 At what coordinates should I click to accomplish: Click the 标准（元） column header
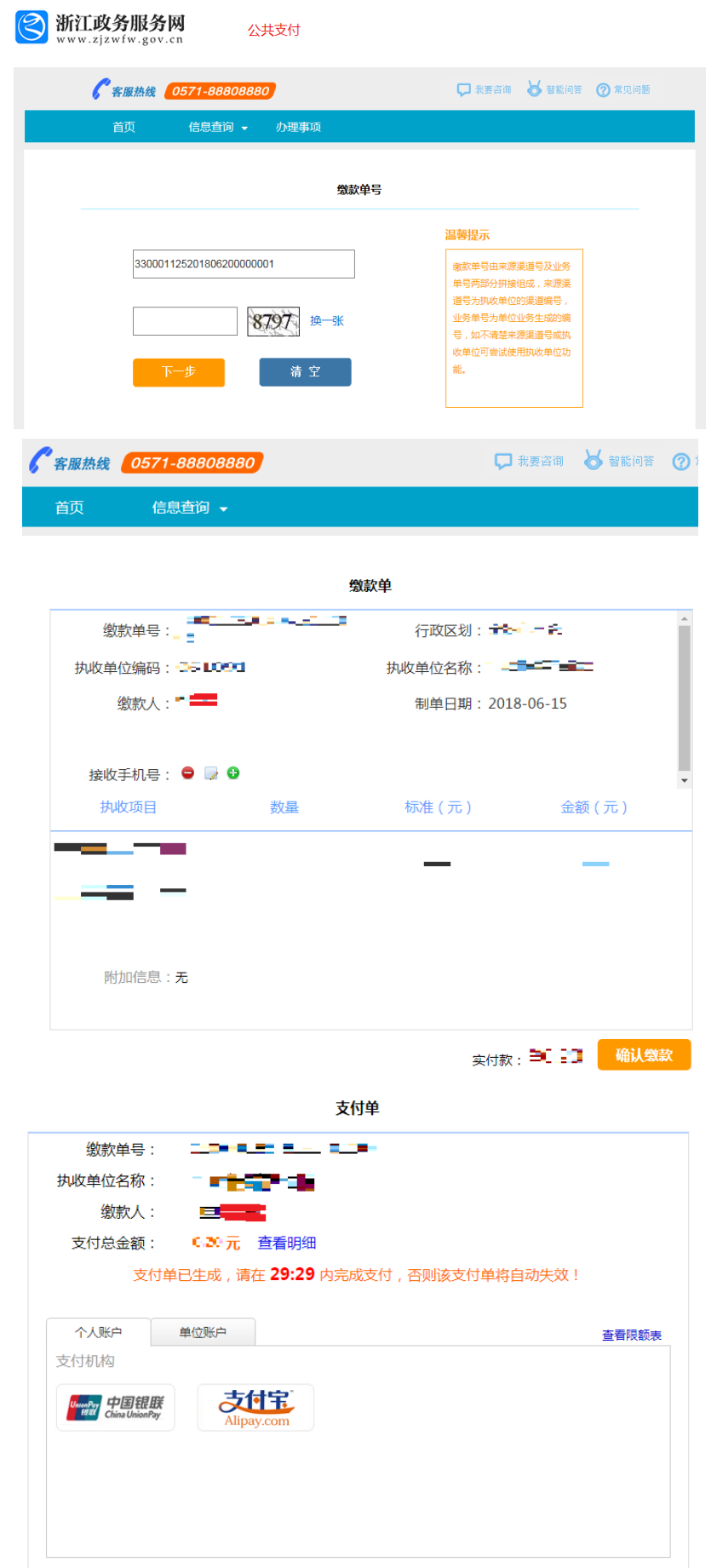(438, 807)
